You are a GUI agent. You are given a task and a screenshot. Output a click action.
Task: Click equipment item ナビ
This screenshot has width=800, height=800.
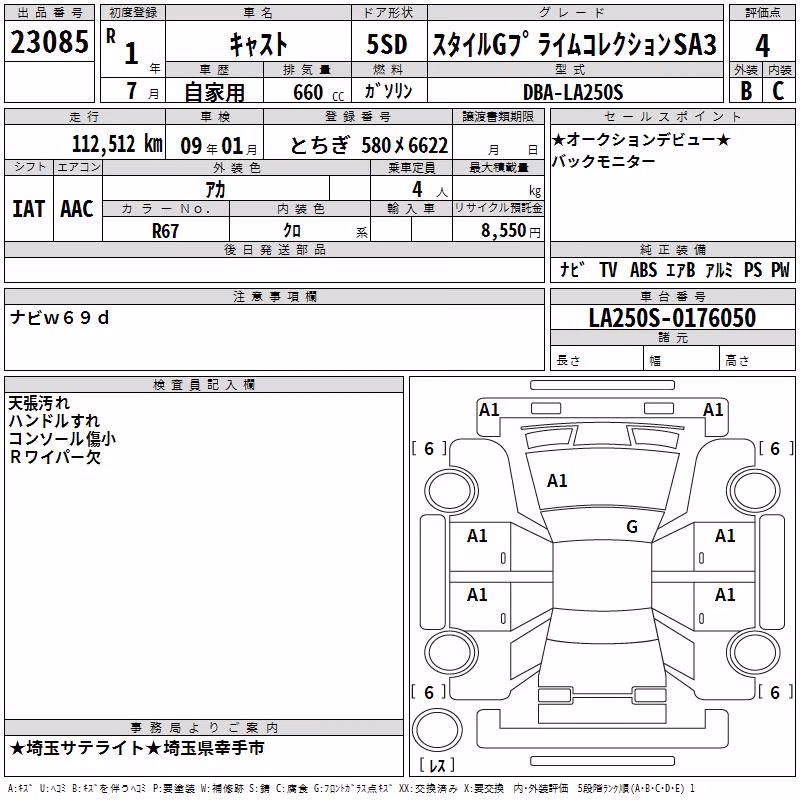572,269
